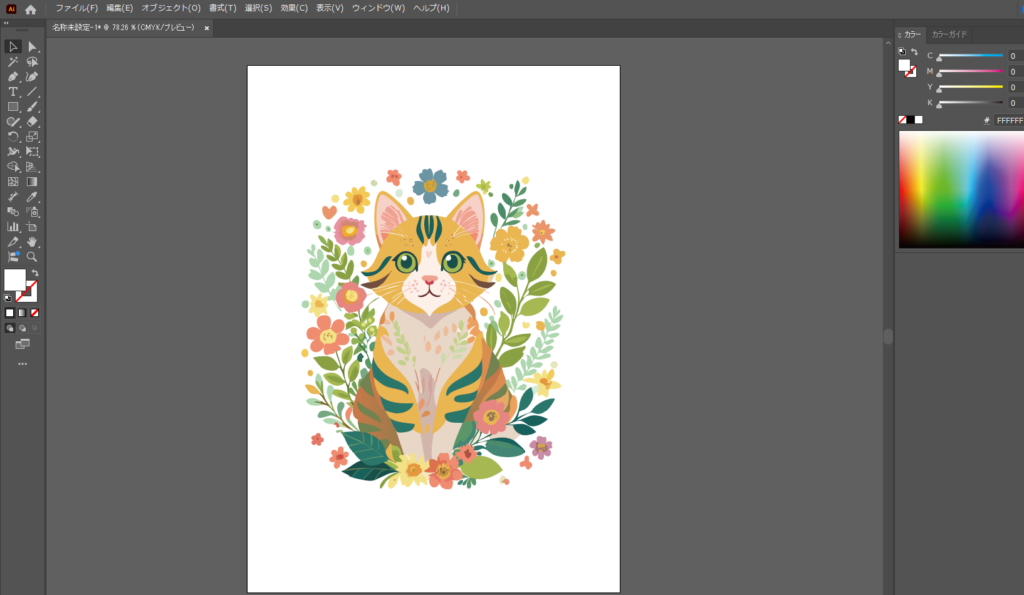The width and height of the screenshot is (1024, 595).
Task: Reset to default fill and stroke in toolbar
Action: point(9,297)
